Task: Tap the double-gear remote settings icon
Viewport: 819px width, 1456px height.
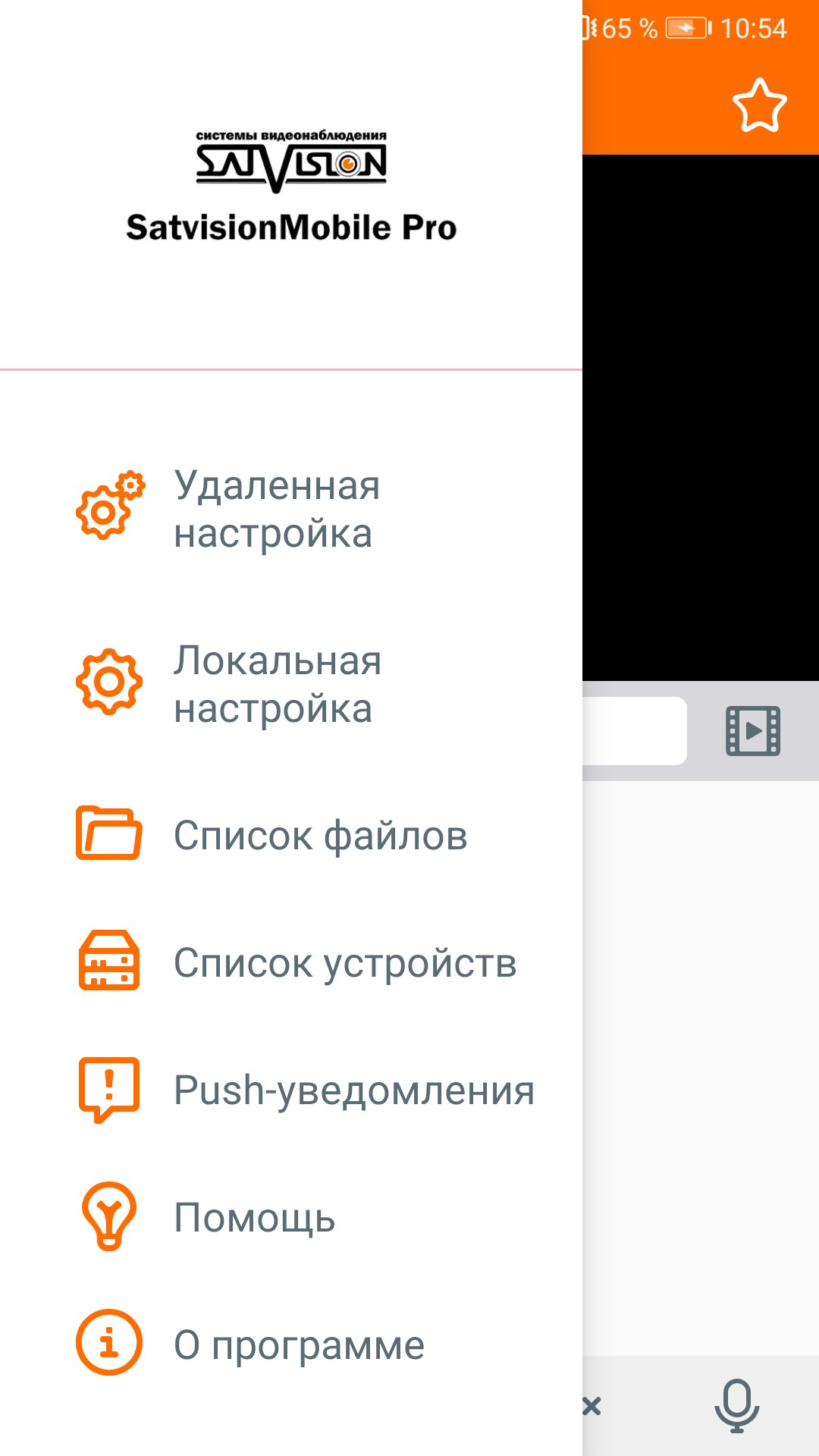Action: coord(109,506)
